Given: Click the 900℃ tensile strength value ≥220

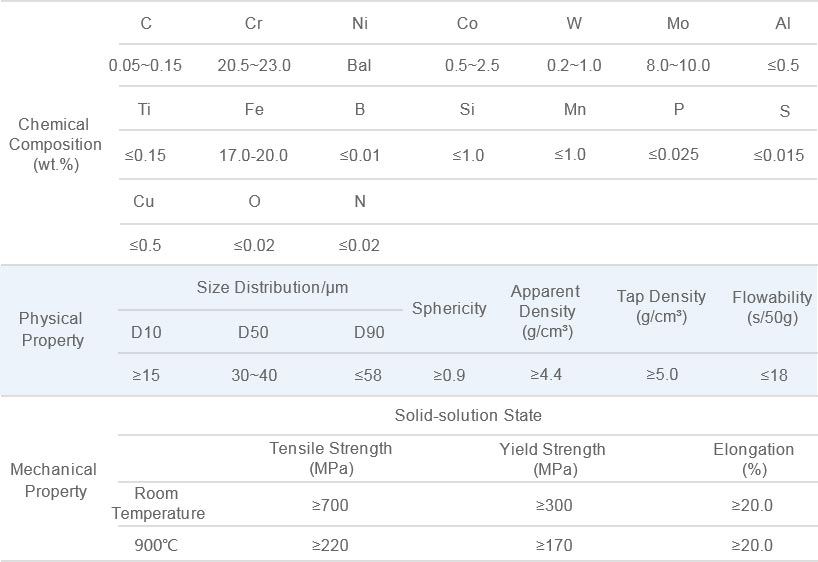Looking at the screenshot, I should pyautogui.click(x=330, y=546).
